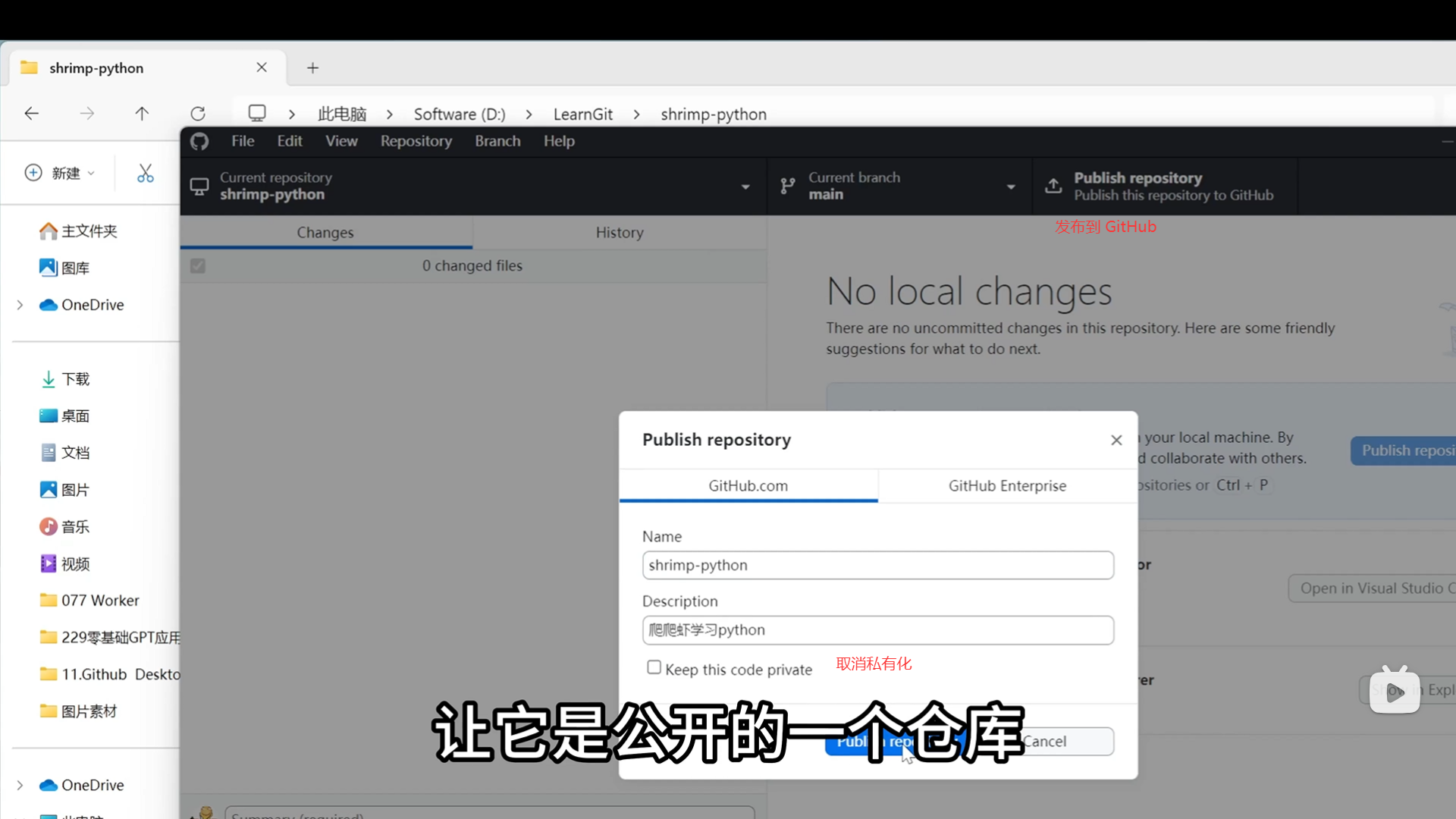The image size is (1456, 819).
Task: Expand the OneDrive tree node chevron
Action: pyautogui.click(x=20, y=305)
